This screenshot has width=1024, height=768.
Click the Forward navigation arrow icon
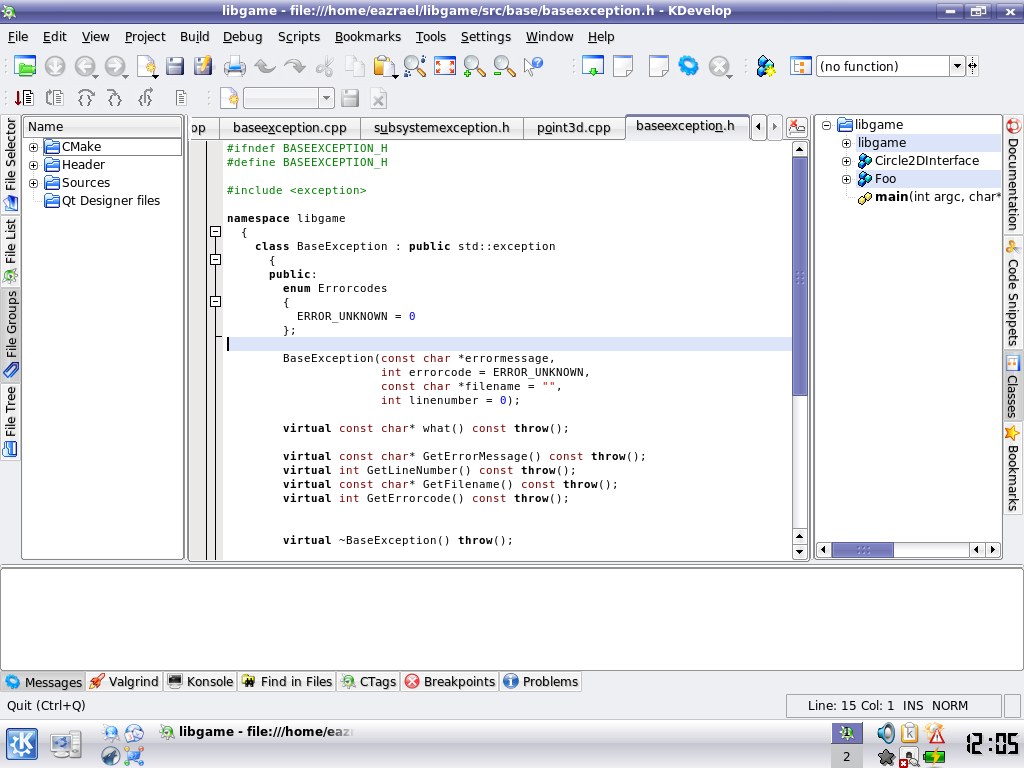[115, 66]
